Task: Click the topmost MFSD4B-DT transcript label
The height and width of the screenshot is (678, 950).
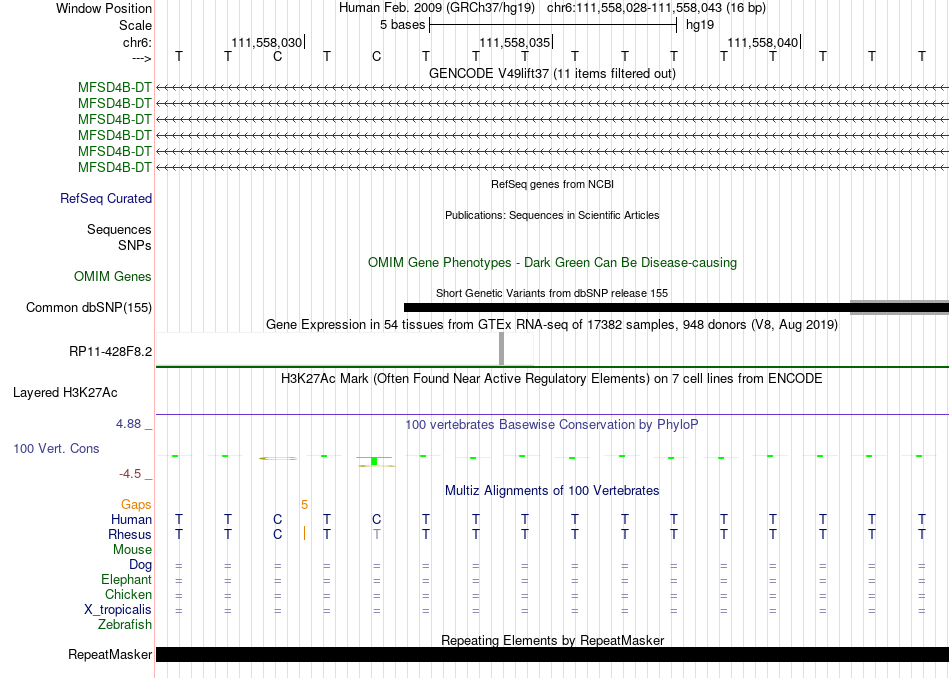Action: click(115, 87)
